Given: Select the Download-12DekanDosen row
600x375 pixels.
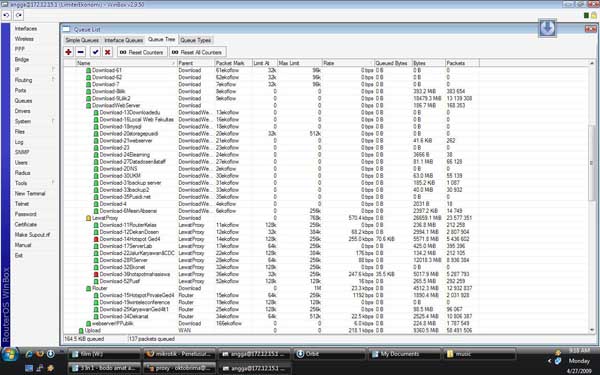Looking at the screenshot, I should [x=271, y=232].
